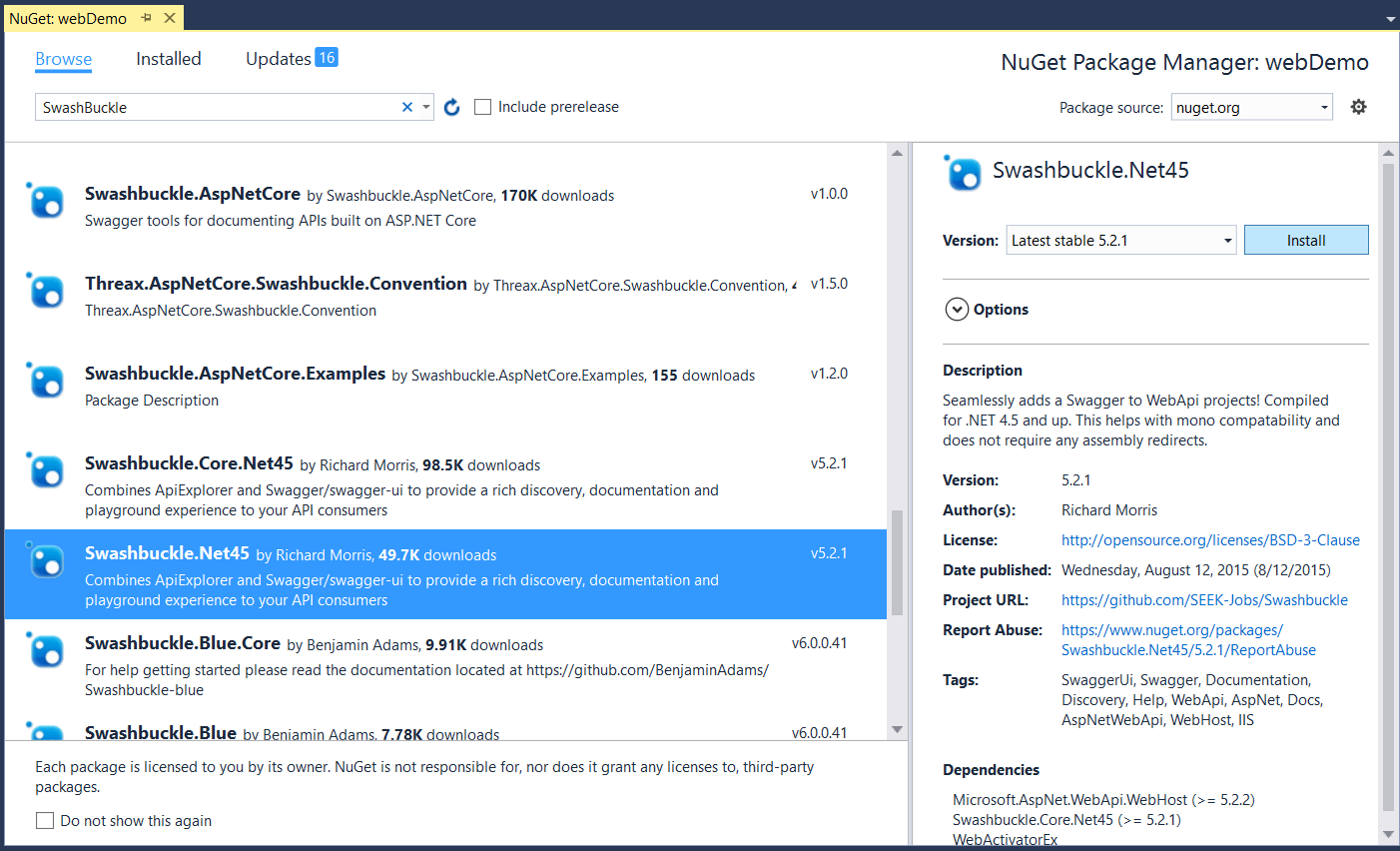Image resolution: width=1400 pixels, height=851 pixels.
Task: Click the Microsoft.AspNet.WebApi.WebHost dependency
Action: (1103, 800)
